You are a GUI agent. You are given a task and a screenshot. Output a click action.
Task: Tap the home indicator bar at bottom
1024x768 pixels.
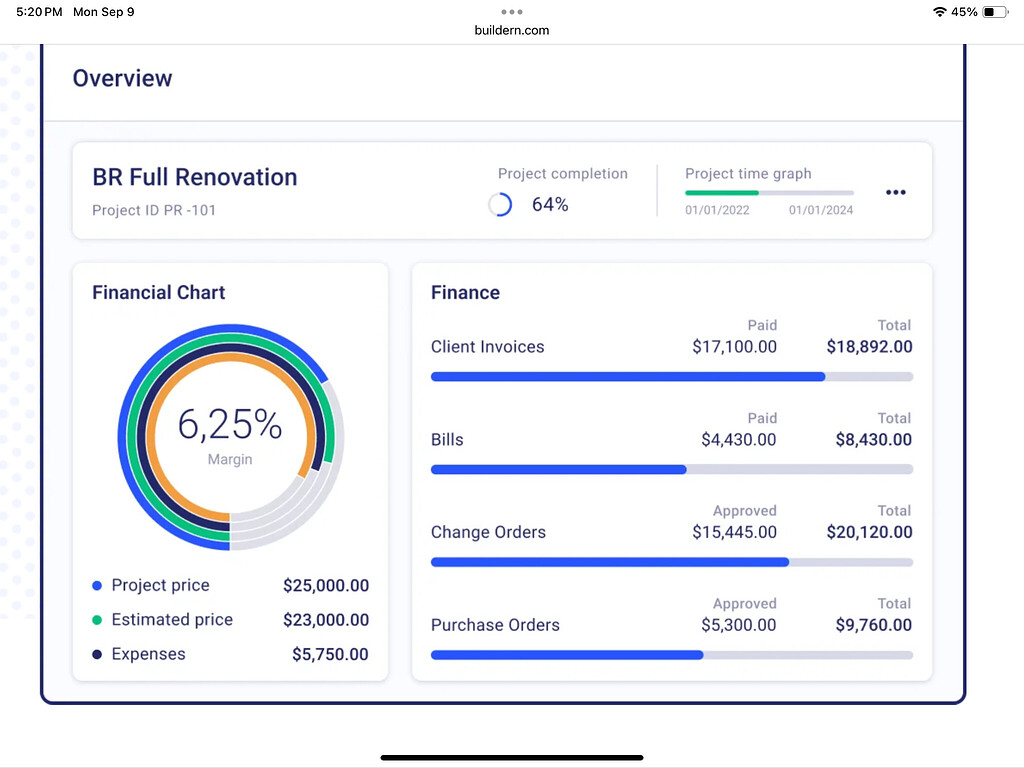point(512,757)
